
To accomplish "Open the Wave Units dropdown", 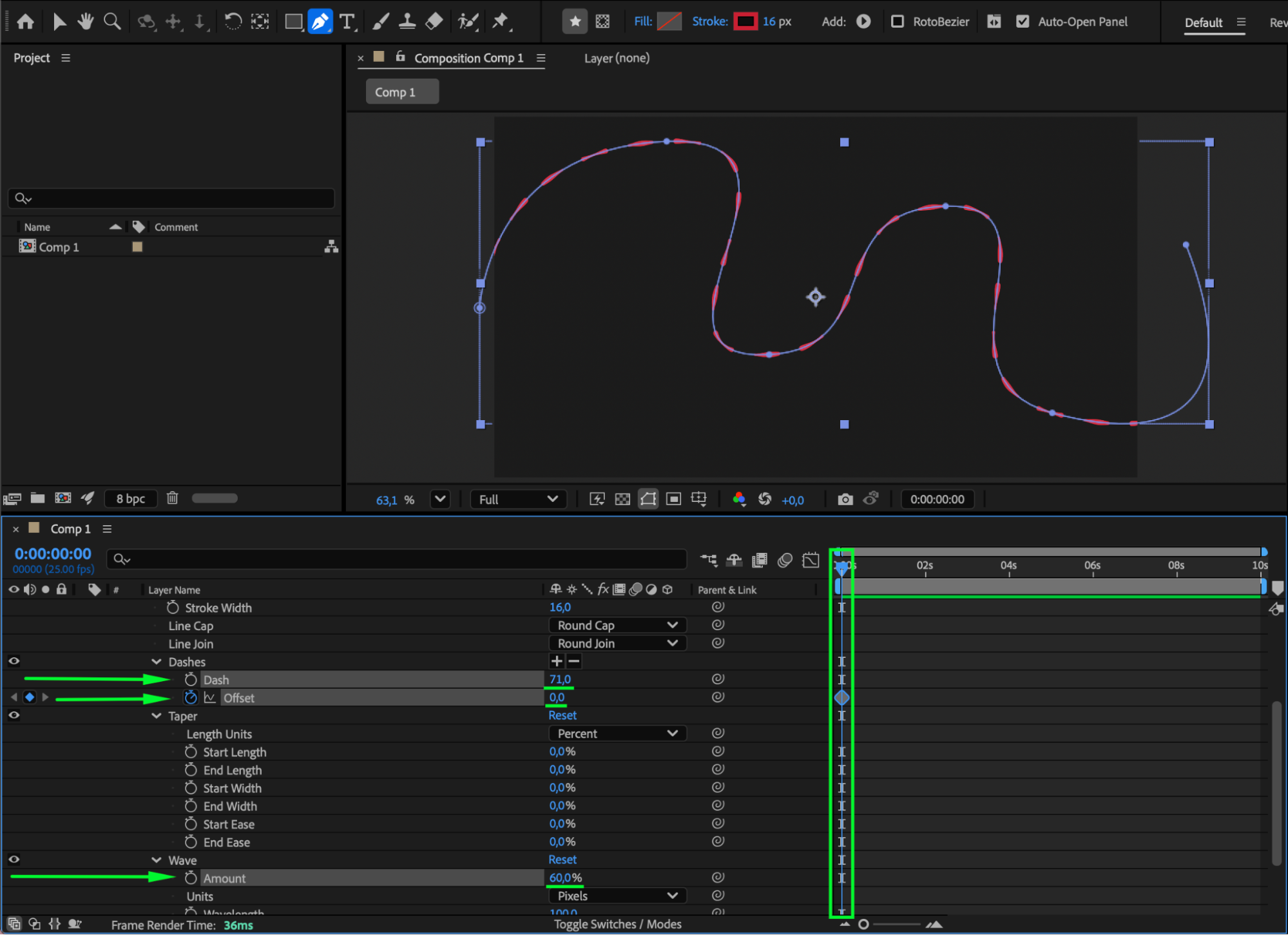I will click(617, 896).
